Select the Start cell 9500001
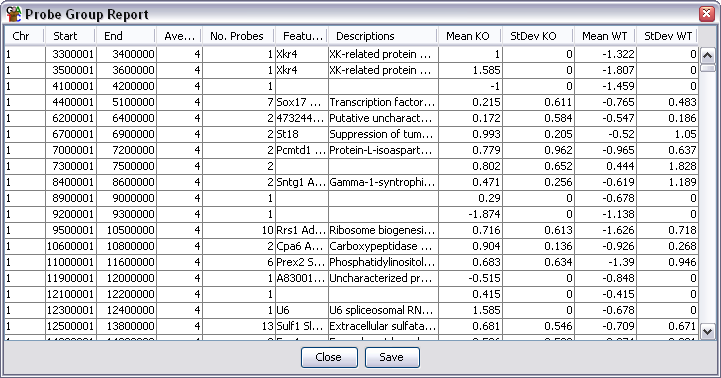Screen dimensions: 721x378 [x=71, y=230]
